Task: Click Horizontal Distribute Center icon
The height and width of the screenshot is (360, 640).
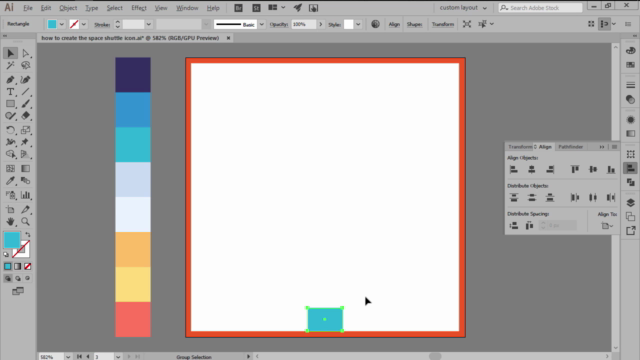Action: coord(593,198)
